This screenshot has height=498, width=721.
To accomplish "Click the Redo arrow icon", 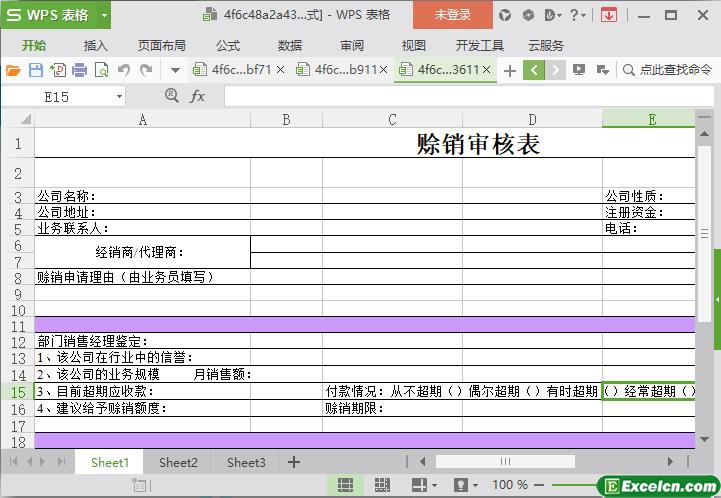I will tap(146, 70).
